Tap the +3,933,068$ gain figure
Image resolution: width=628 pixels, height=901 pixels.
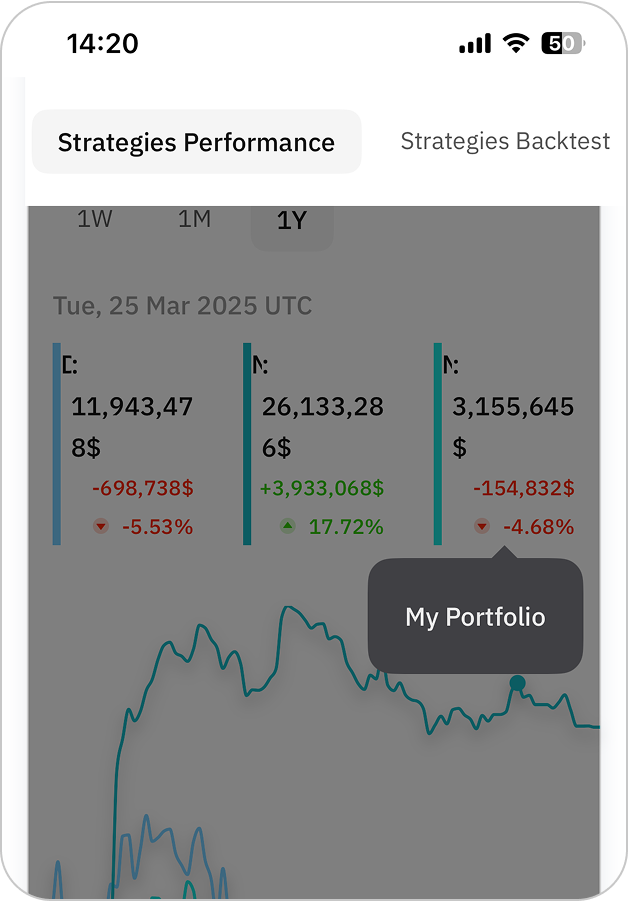click(x=321, y=489)
